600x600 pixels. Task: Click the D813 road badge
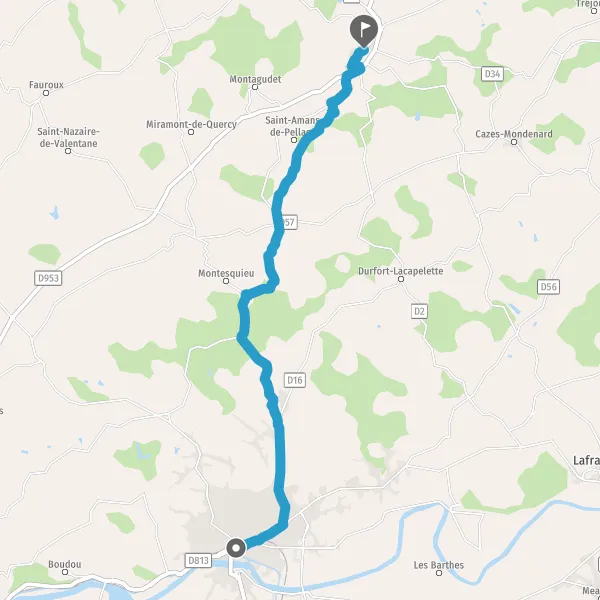pos(198,561)
